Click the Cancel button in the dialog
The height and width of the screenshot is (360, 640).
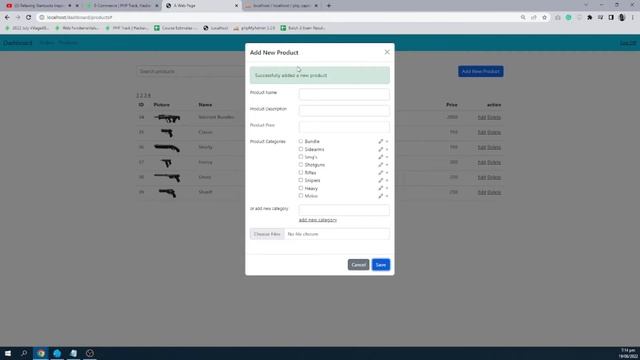click(x=358, y=265)
